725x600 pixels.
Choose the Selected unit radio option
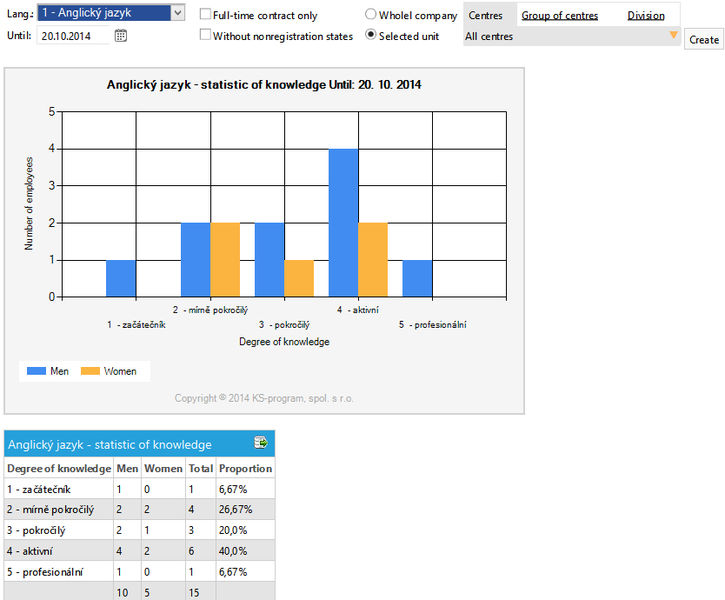click(x=370, y=34)
